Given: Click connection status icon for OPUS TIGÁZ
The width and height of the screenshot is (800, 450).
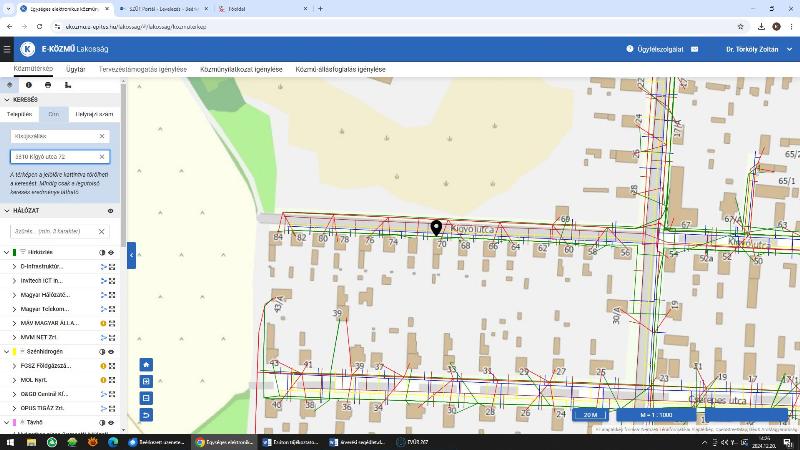Looking at the screenshot, I should tap(104, 408).
